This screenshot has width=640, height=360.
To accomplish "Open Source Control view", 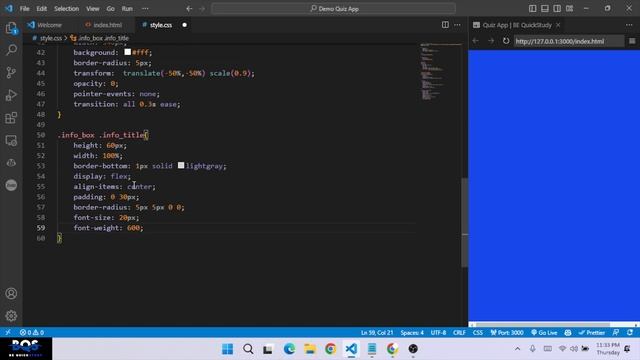I will [11, 73].
